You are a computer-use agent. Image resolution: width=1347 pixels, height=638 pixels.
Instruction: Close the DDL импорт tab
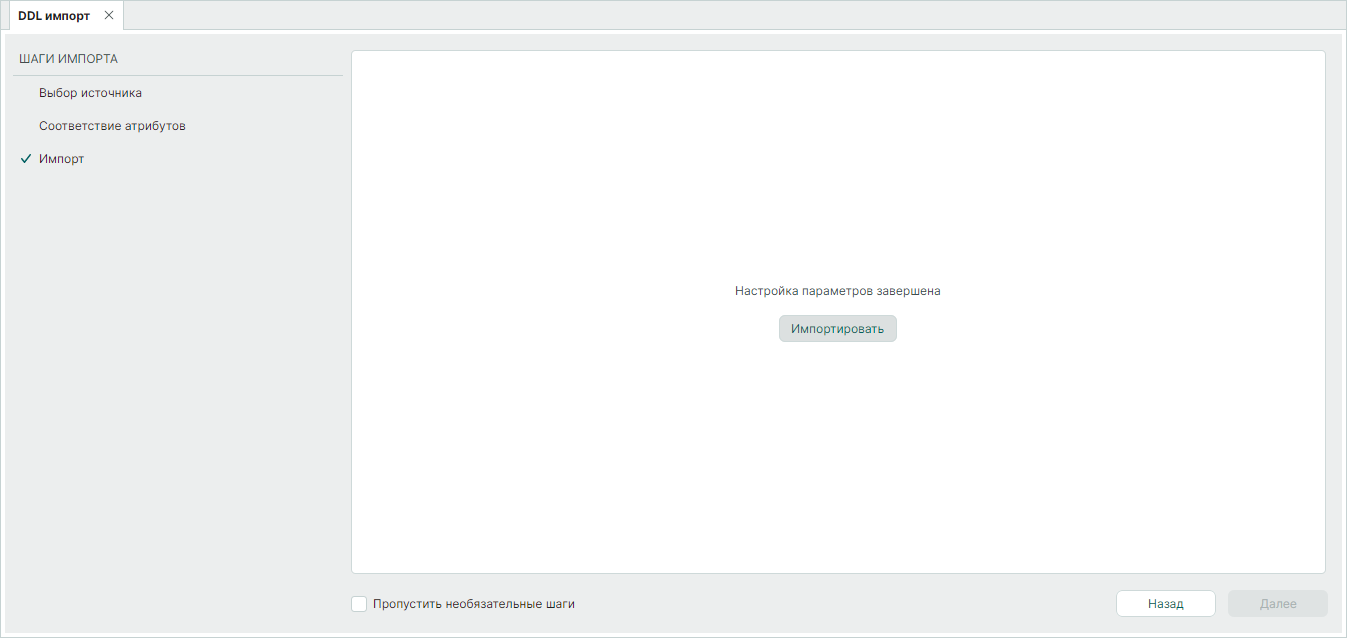(x=109, y=15)
